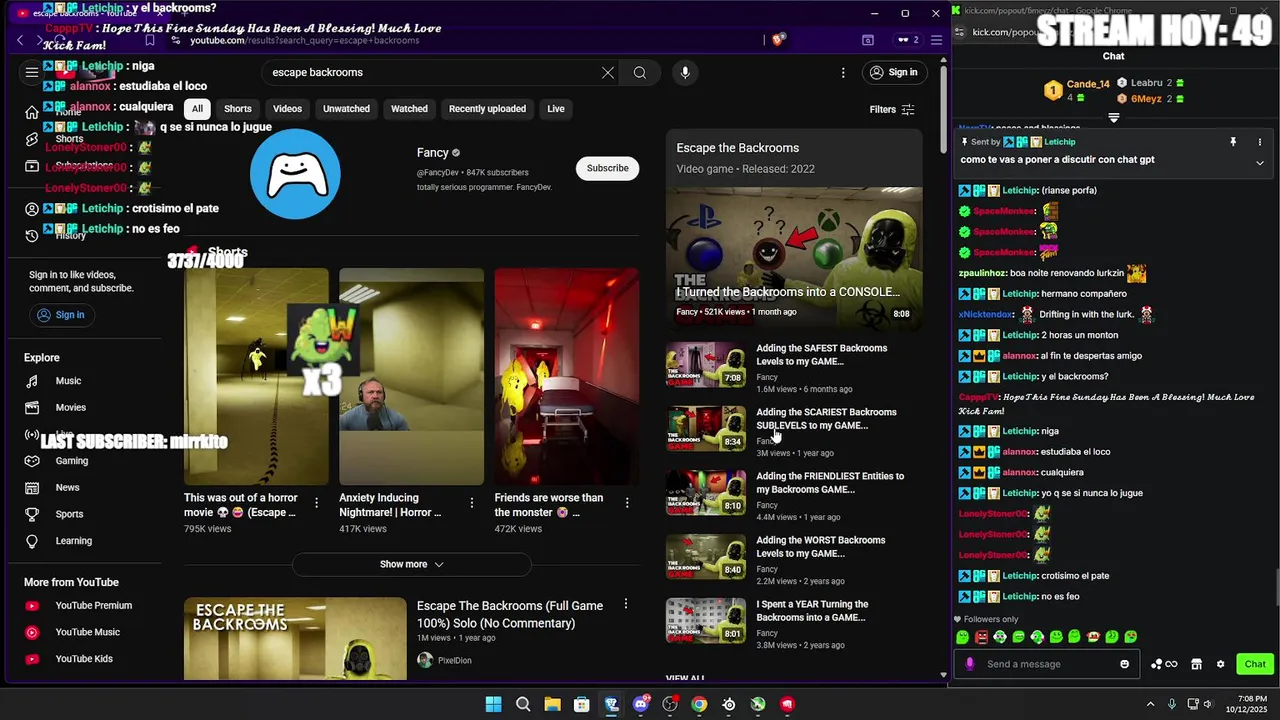Open OBS Studio from the taskbar

[670, 704]
